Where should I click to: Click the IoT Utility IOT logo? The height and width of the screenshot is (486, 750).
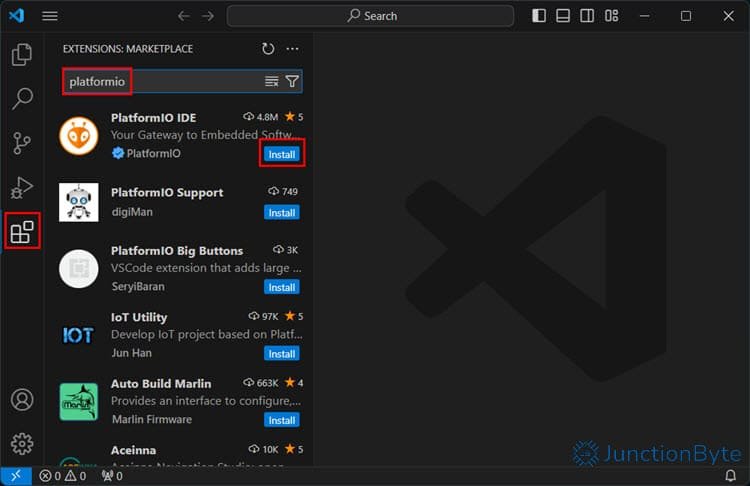coord(78,335)
